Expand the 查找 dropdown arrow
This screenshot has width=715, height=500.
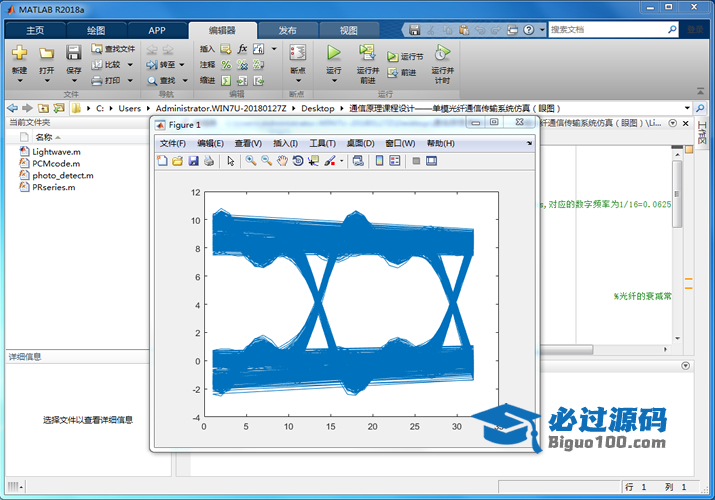(185, 81)
